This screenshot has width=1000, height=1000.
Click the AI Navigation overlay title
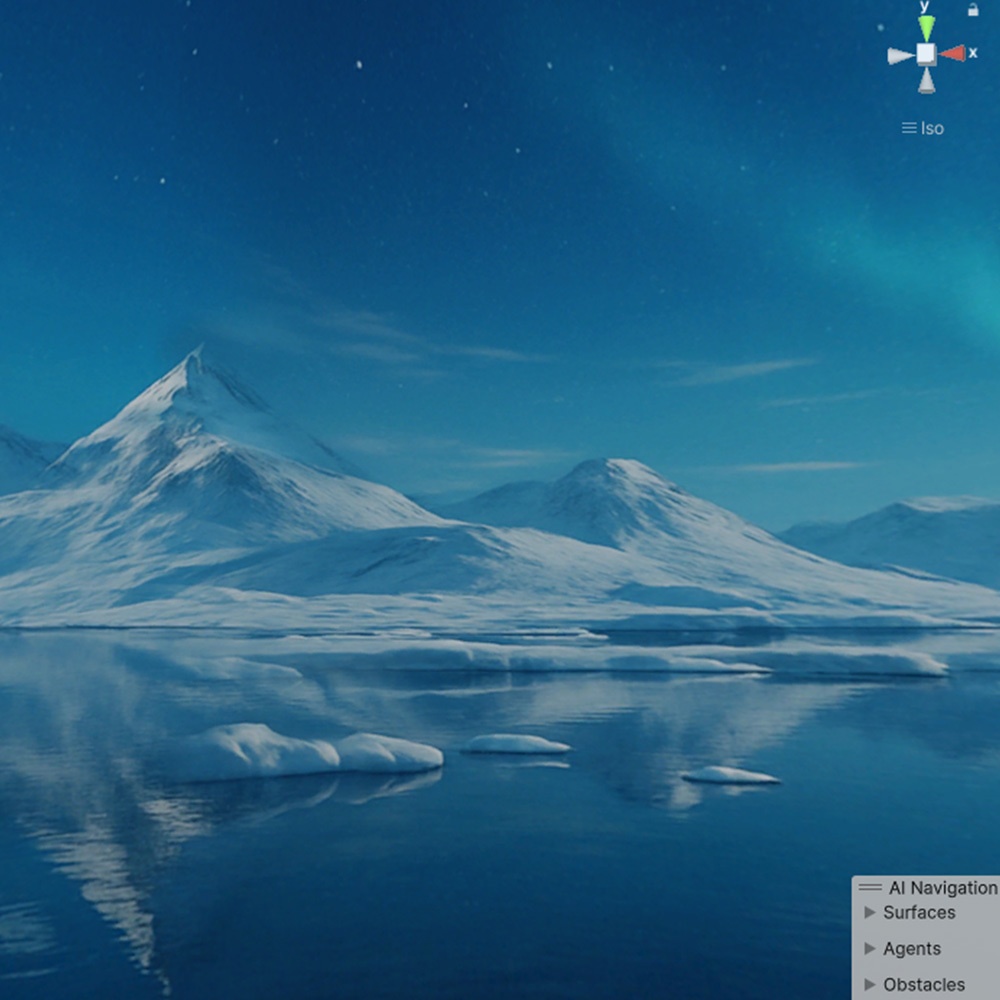click(943, 888)
